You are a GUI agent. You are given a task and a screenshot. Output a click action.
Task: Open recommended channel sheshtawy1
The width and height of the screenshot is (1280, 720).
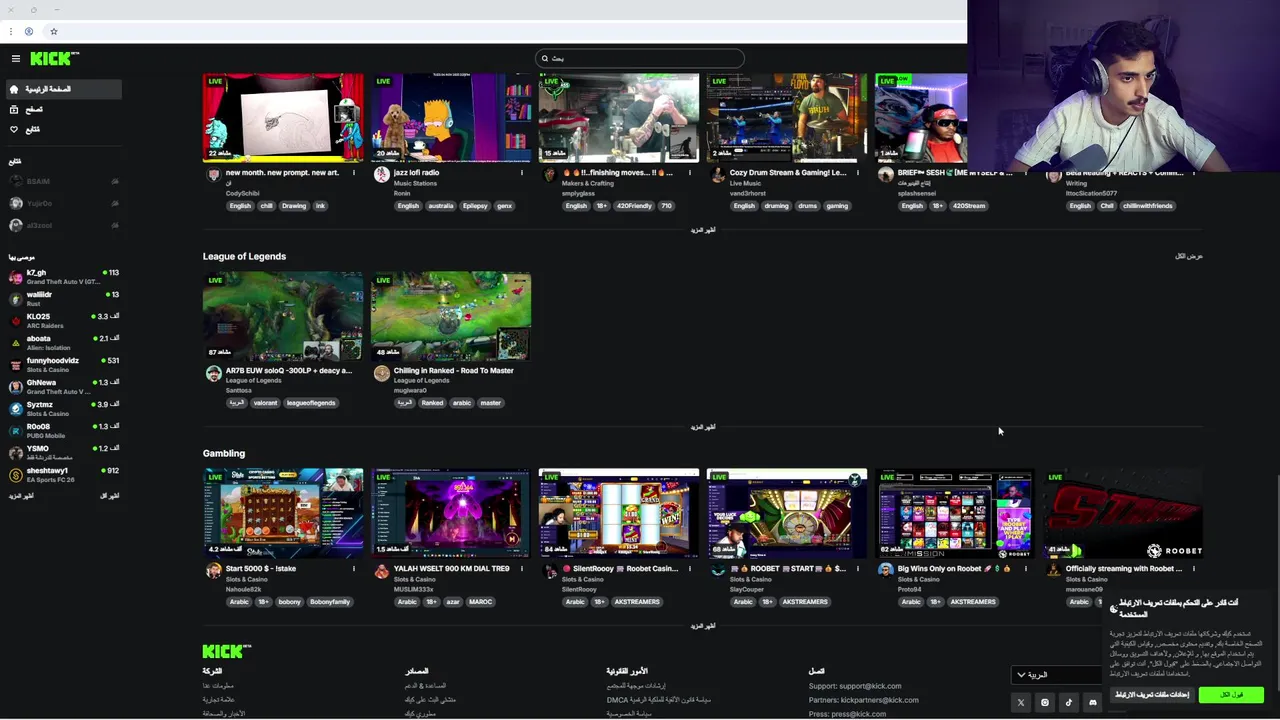64,474
